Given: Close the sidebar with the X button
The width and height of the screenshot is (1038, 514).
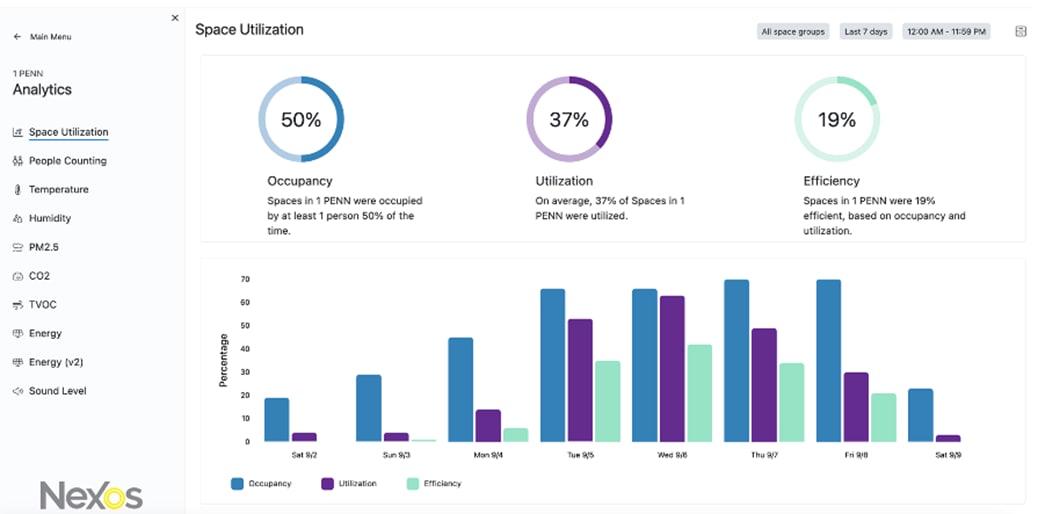Looking at the screenshot, I should [x=175, y=18].
